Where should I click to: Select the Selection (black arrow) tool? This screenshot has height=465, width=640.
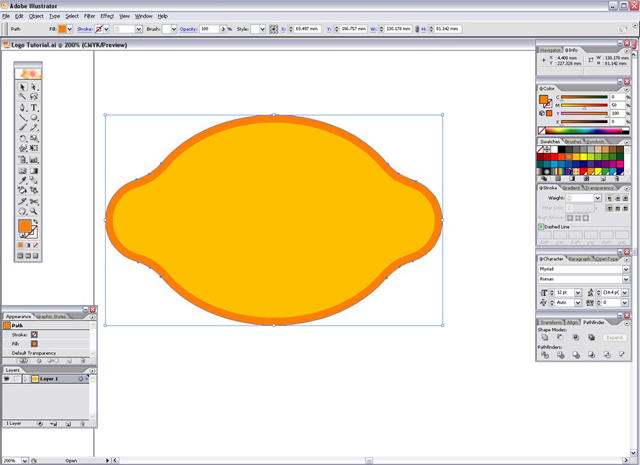click(22, 87)
